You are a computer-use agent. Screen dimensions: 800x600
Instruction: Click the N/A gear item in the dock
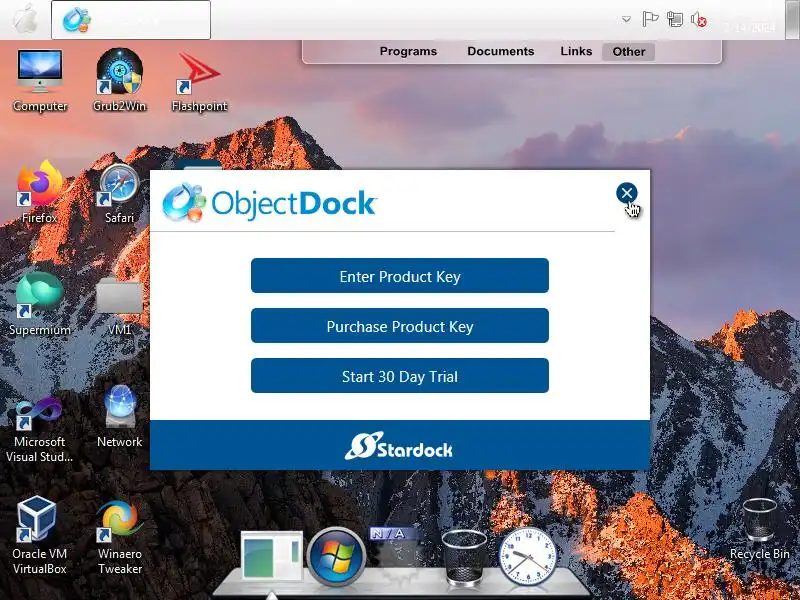395,555
